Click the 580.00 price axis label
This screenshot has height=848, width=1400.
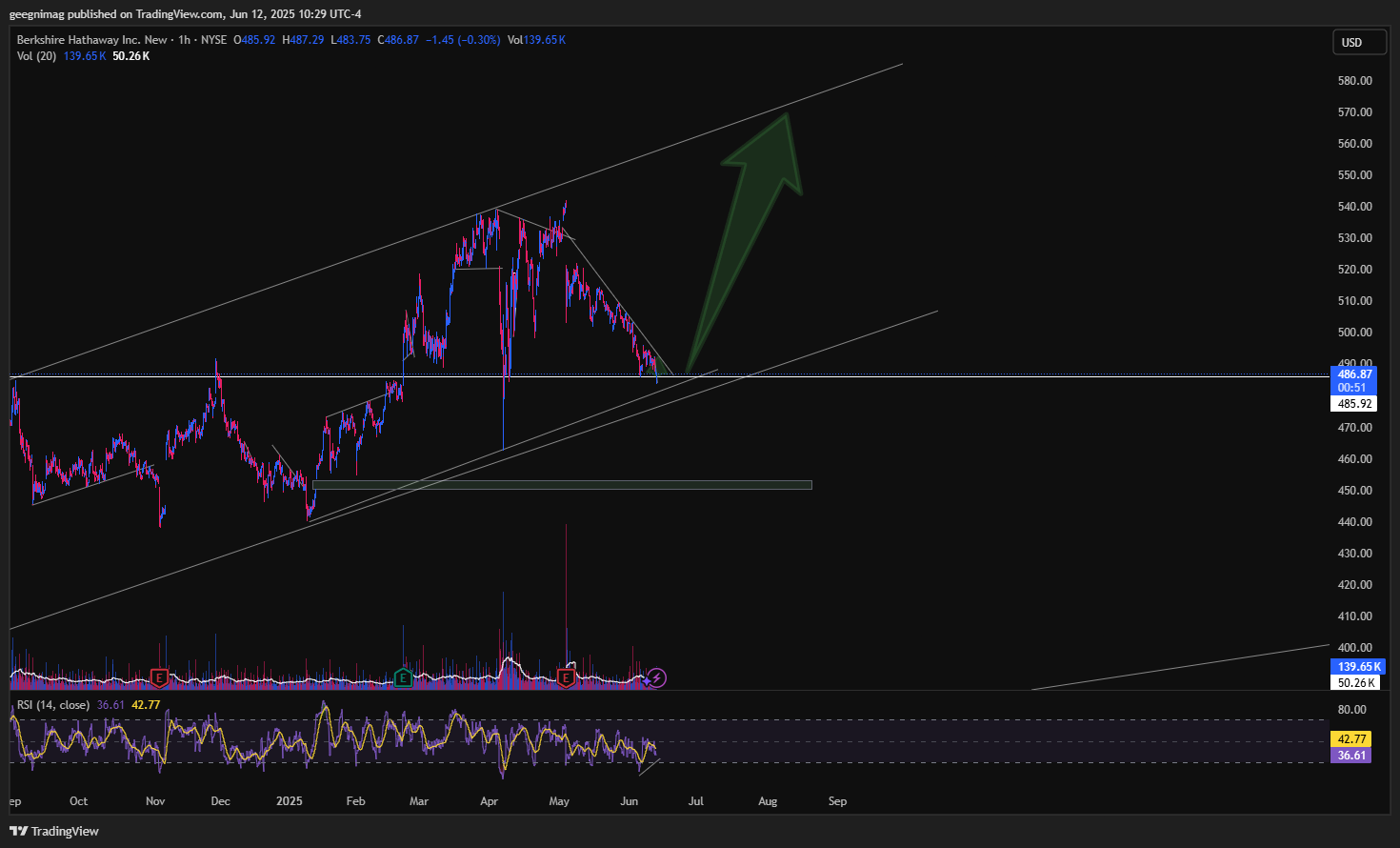(x=1354, y=81)
